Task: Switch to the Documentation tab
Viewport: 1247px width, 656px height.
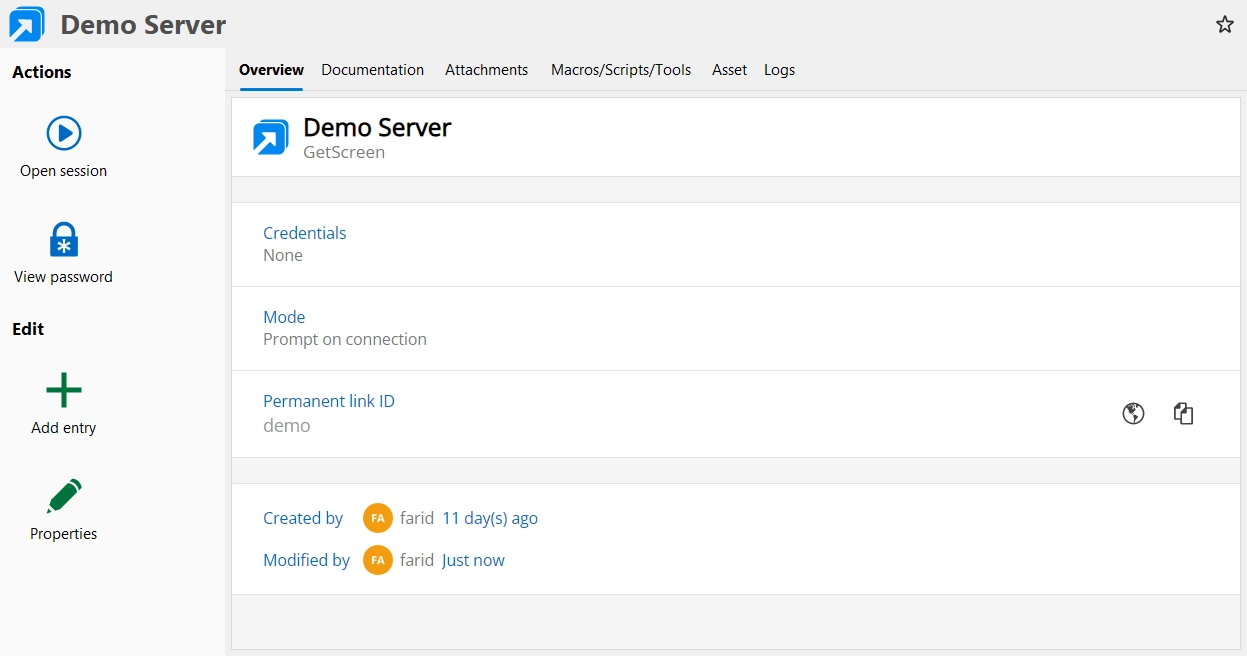Action: 372,70
